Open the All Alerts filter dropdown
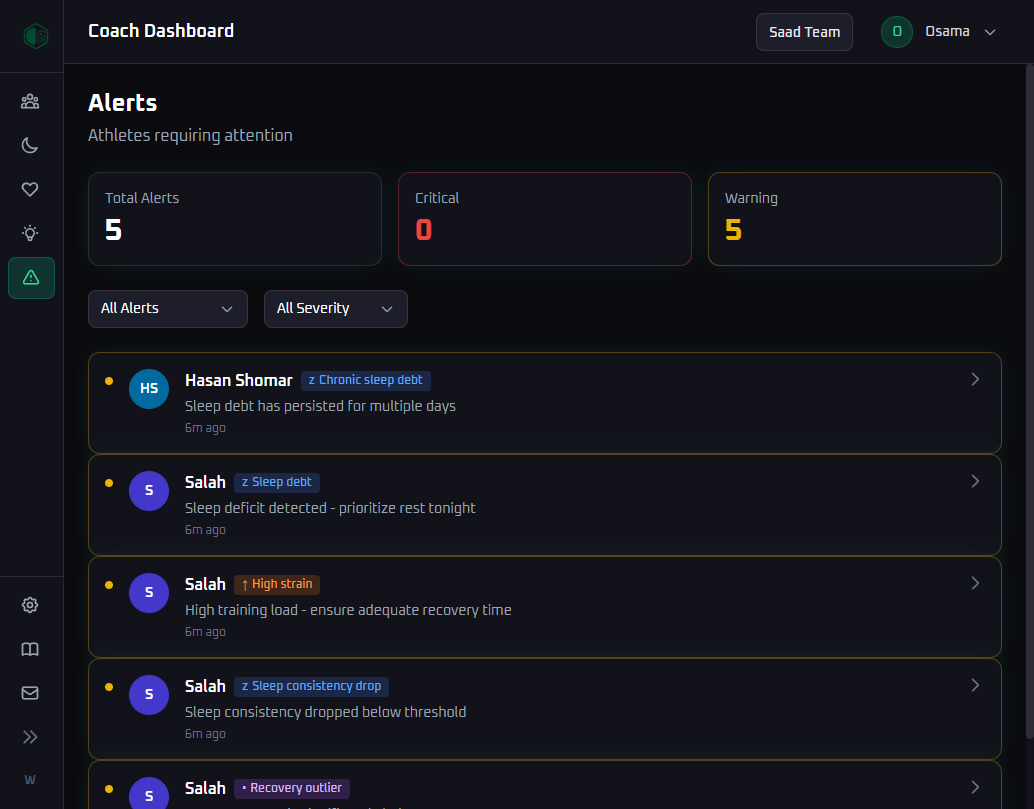 tap(167, 309)
